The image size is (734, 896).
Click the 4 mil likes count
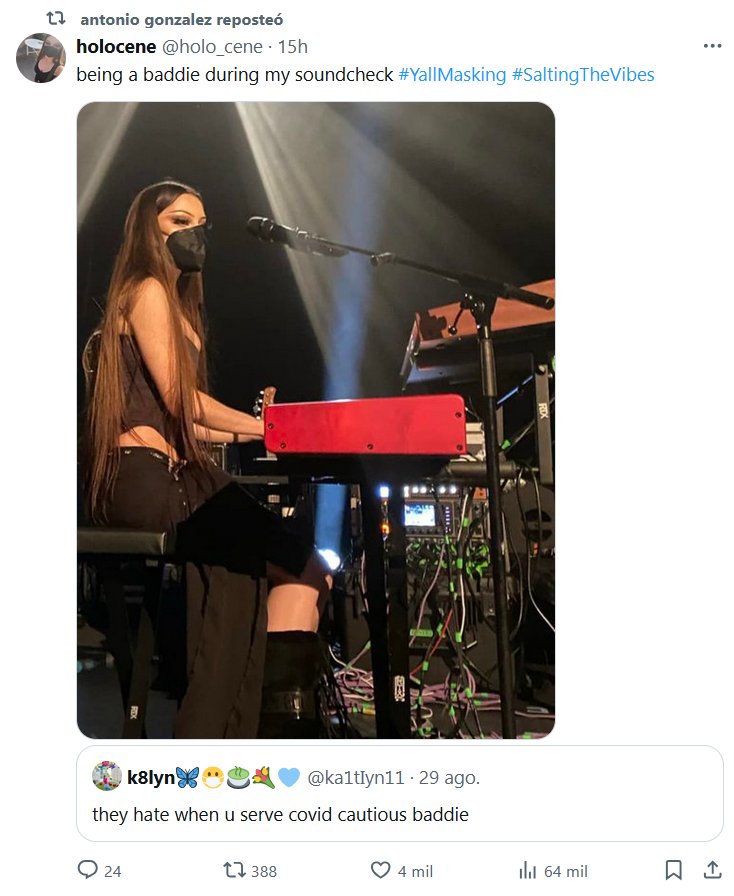point(415,871)
